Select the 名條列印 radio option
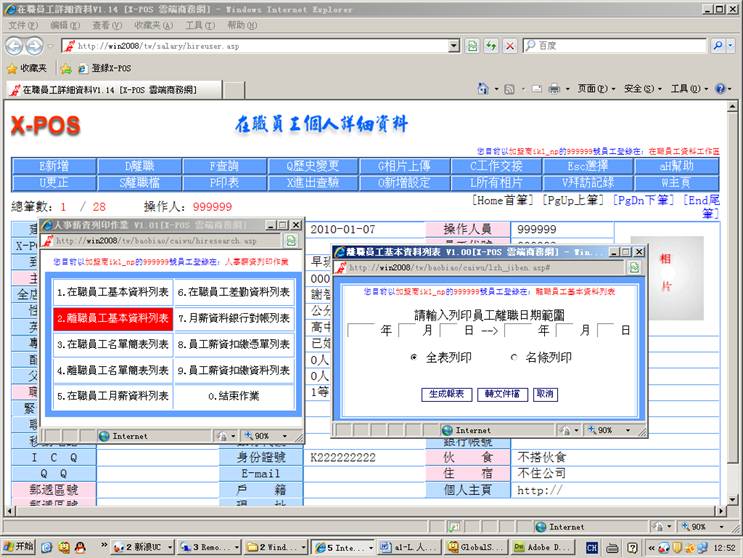Viewport: 743px width, 558px height. click(x=514, y=357)
